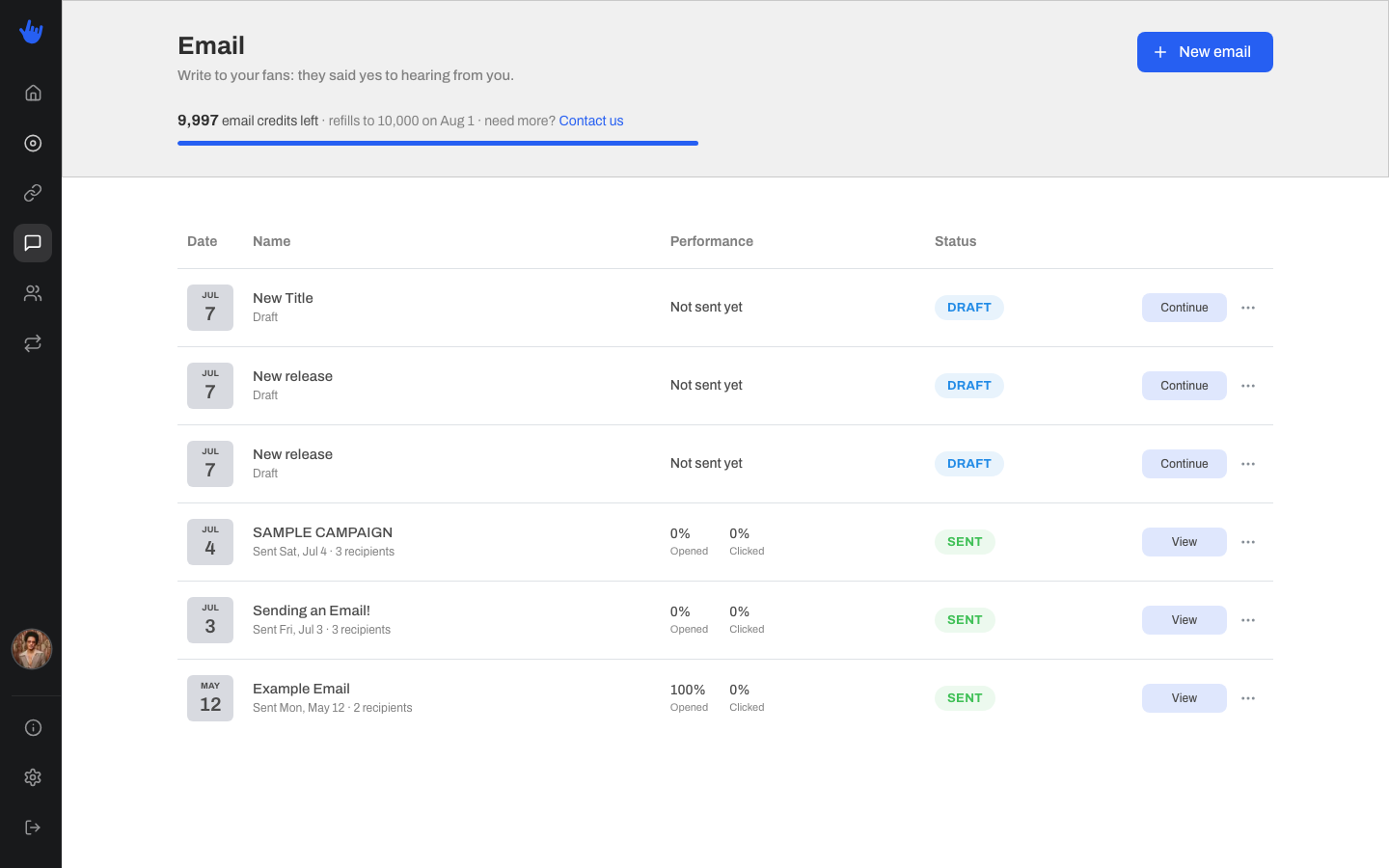Click the Contact us link
Image resolution: width=1389 pixels, height=868 pixels.
pyautogui.click(x=591, y=121)
